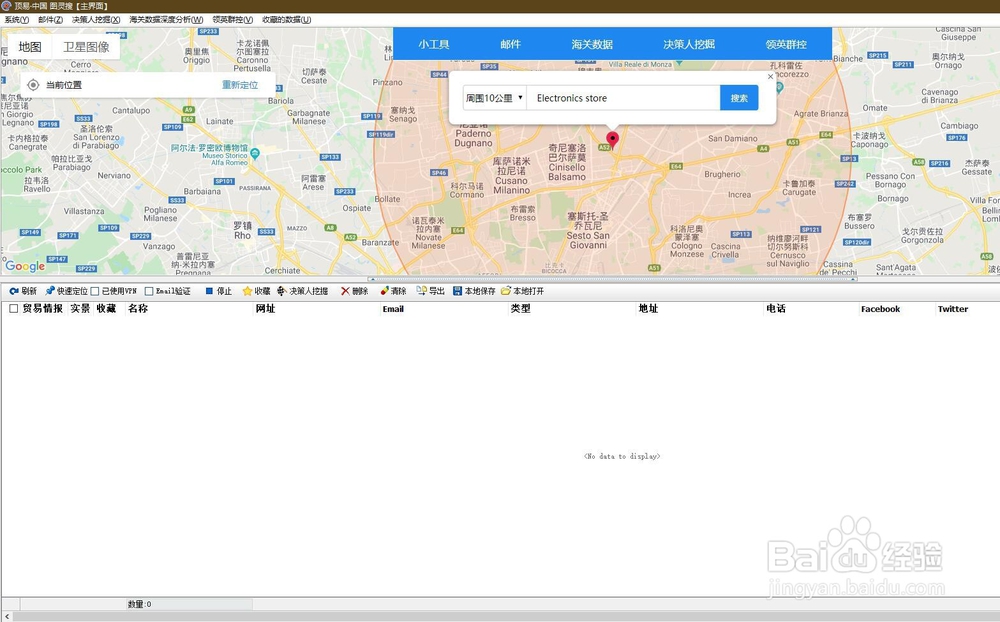Click the current location target icon

click(33, 85)
